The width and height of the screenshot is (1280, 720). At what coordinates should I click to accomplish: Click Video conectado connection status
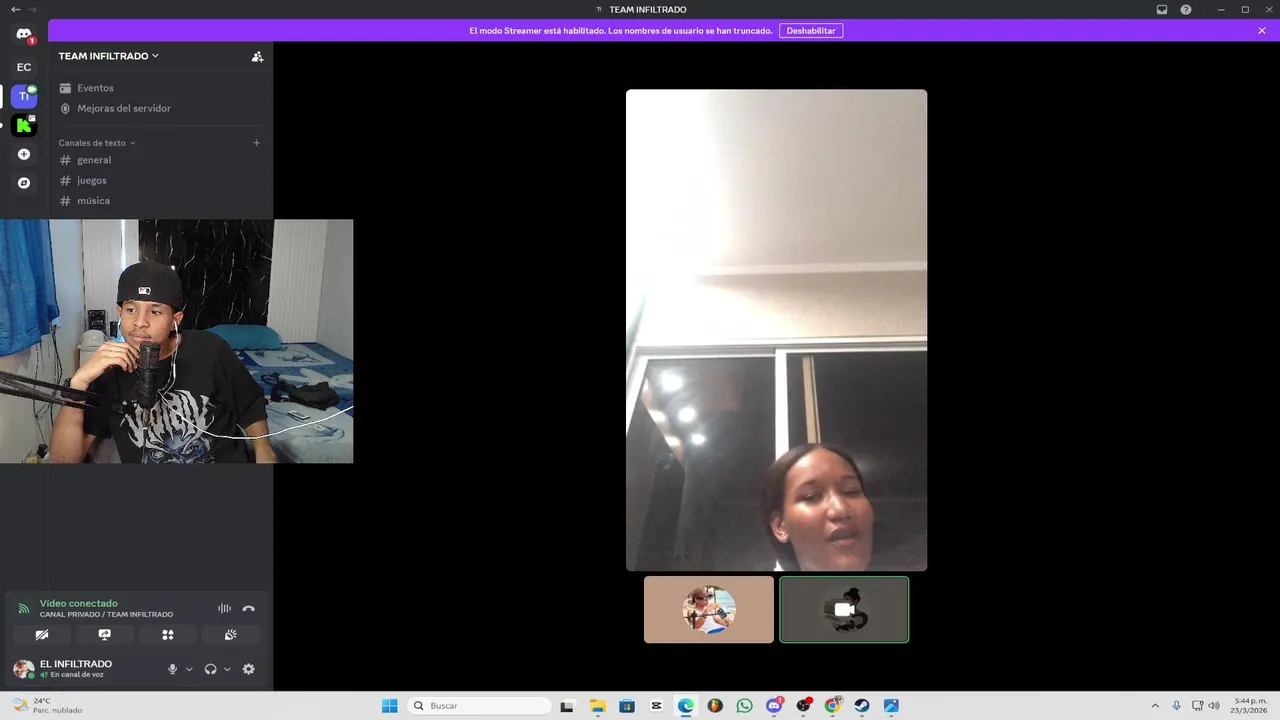point(79,604)
